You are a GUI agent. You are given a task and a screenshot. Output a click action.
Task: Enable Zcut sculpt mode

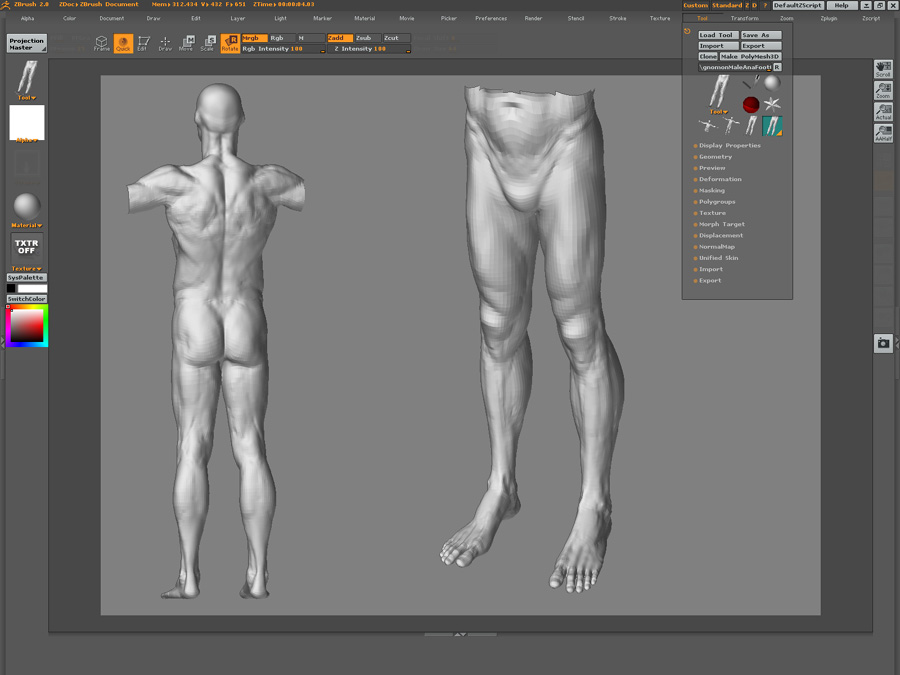tap(396, 38)
